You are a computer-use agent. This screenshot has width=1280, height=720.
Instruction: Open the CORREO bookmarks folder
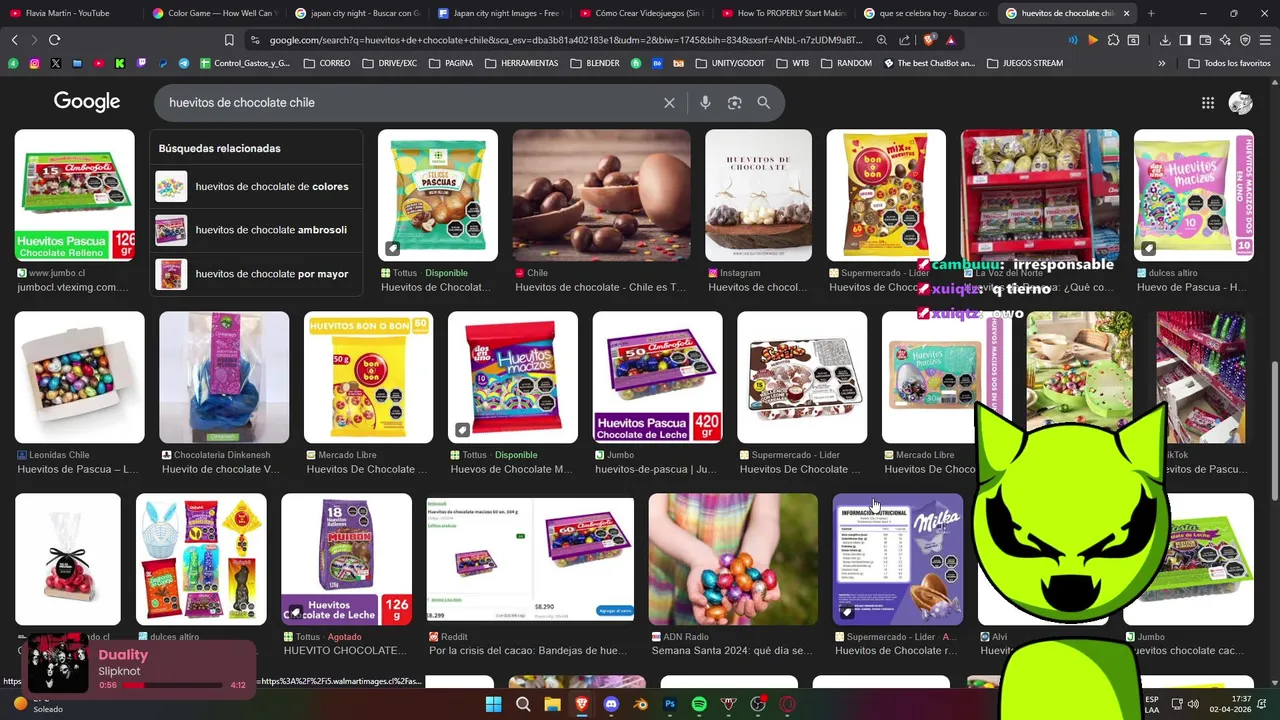[326, 63]
